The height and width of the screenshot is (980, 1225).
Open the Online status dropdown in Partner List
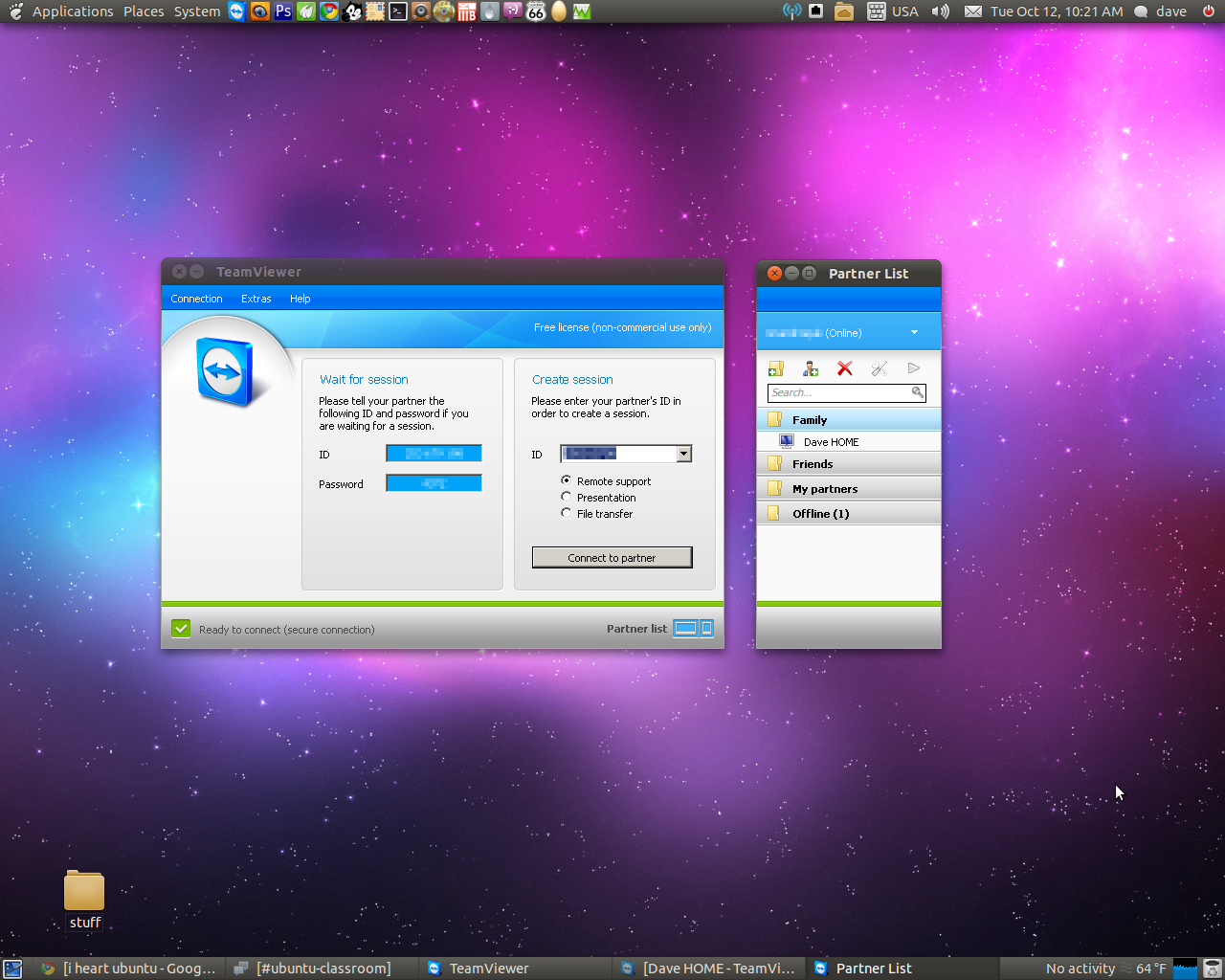(x=914, y=332)
